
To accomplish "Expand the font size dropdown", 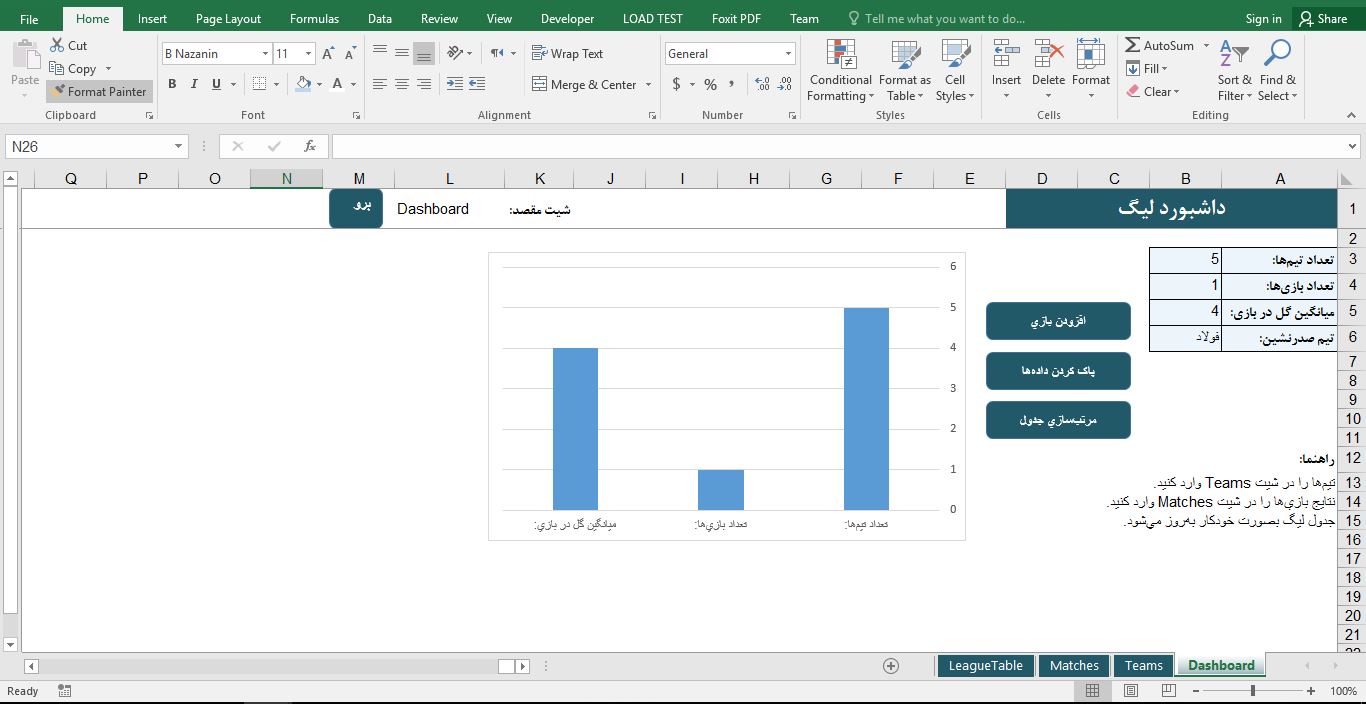I will (308, 54).
